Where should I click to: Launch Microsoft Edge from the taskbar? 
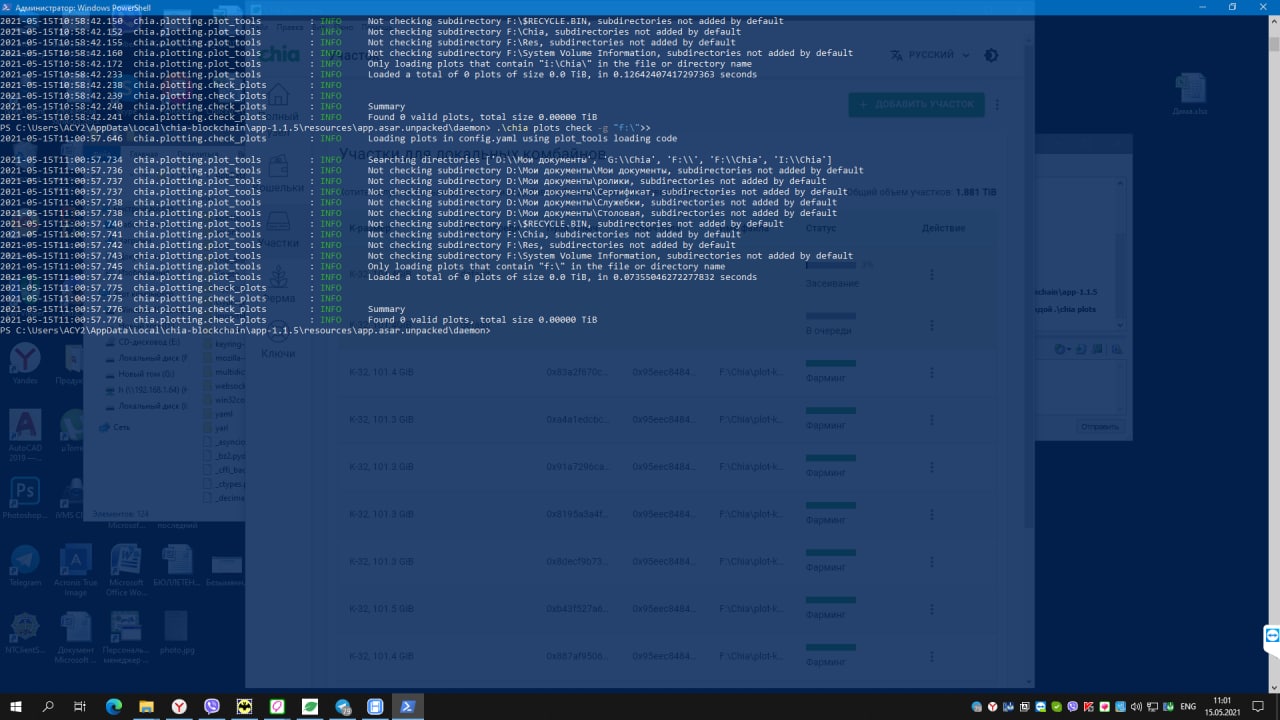tap(113, 706)
